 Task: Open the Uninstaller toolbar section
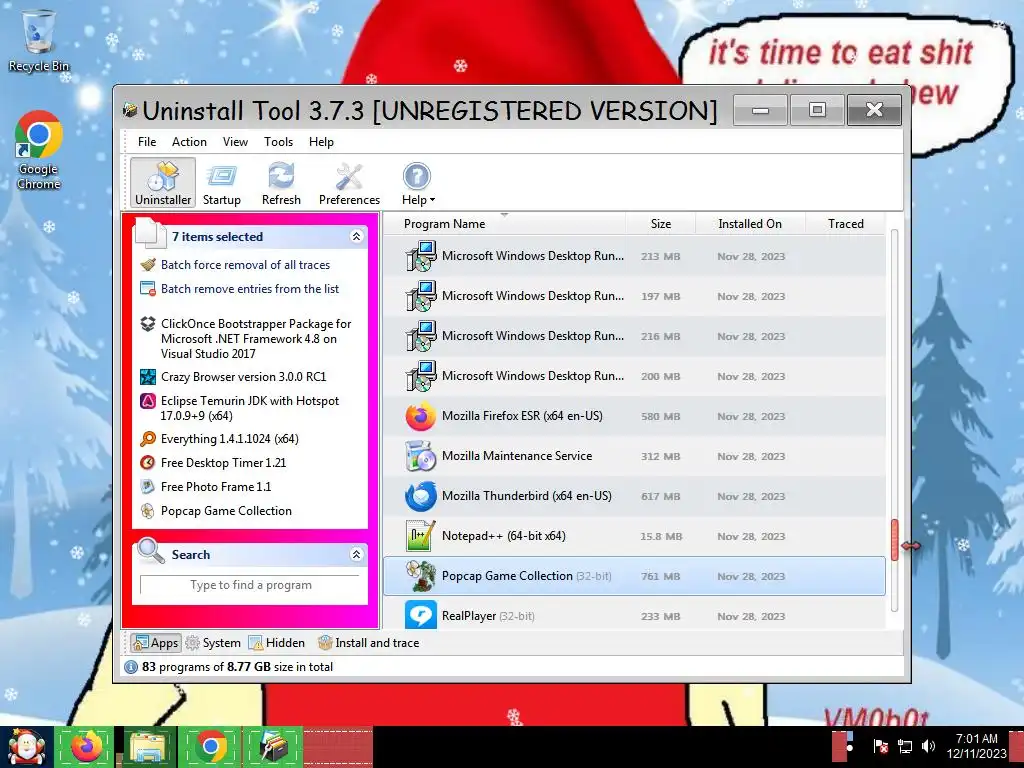163,182
